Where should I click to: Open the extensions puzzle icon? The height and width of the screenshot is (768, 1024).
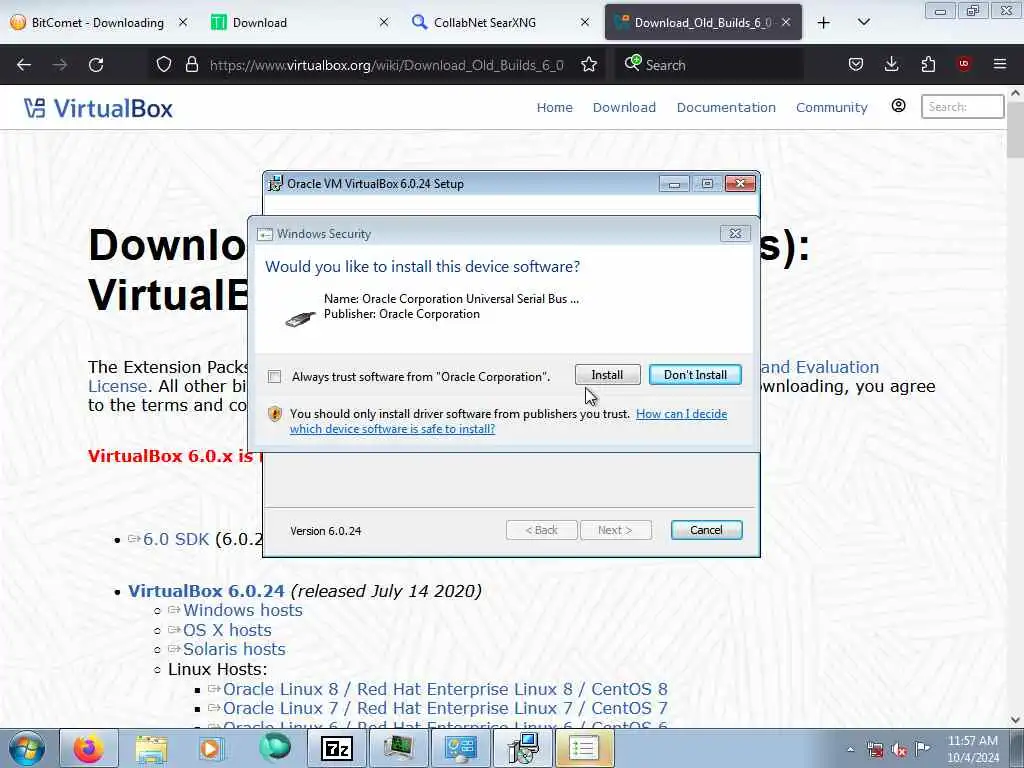(928, 65)
